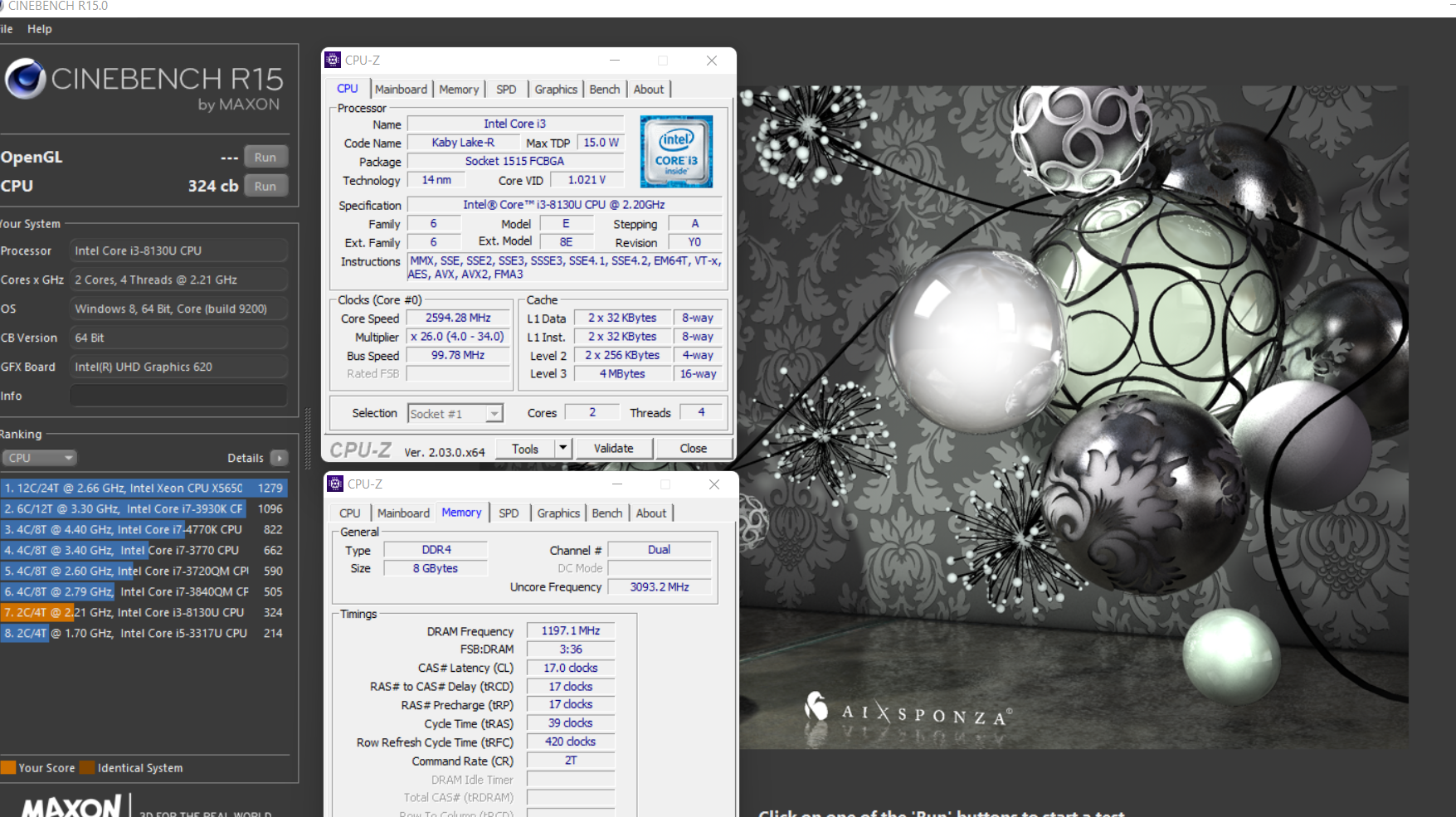The width and height of the screenshot is (1456, 817).
Task: Open the Help menu in Cinebench
Action: (39, 29)
